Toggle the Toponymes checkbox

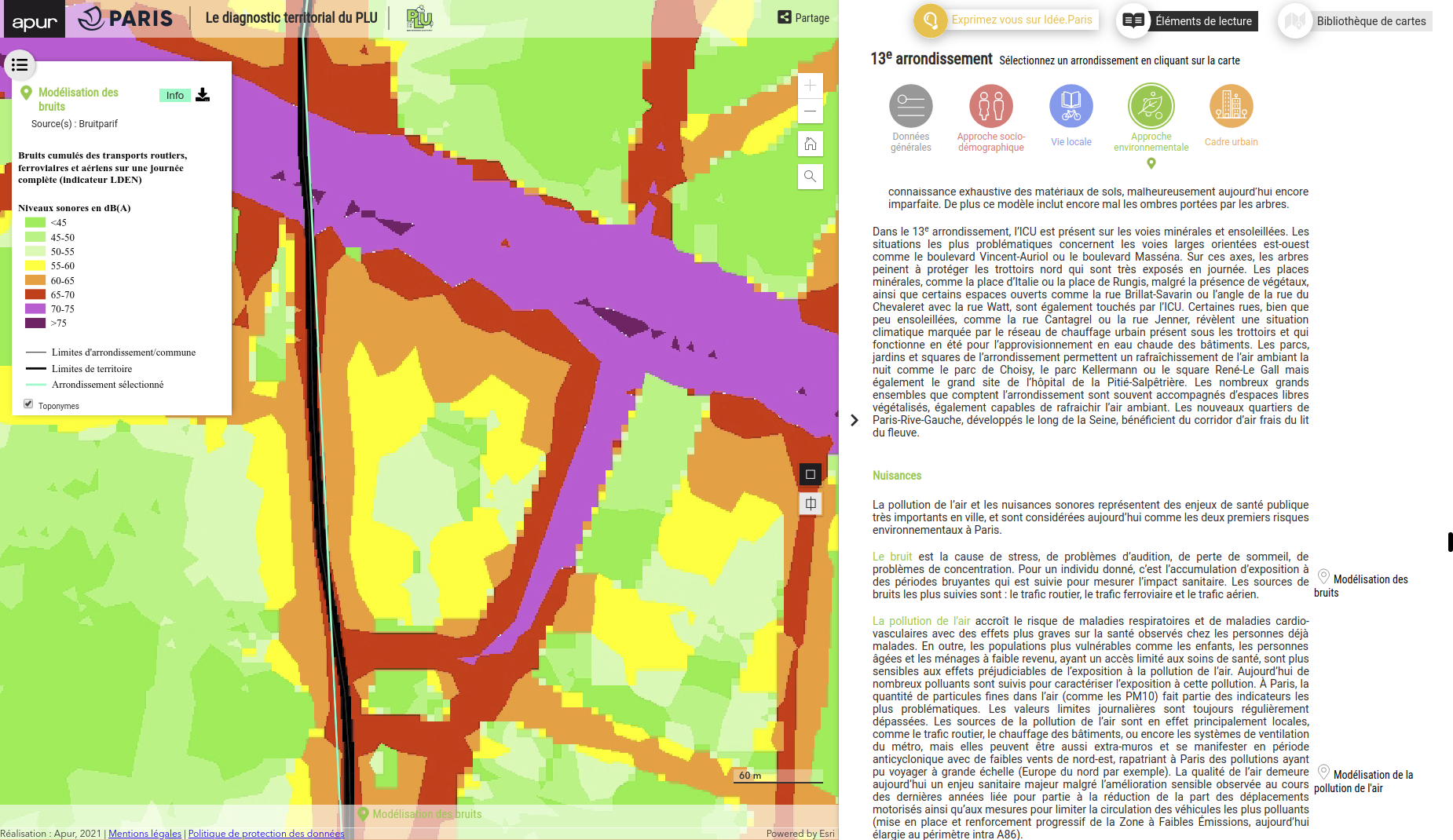click(28, 404)
